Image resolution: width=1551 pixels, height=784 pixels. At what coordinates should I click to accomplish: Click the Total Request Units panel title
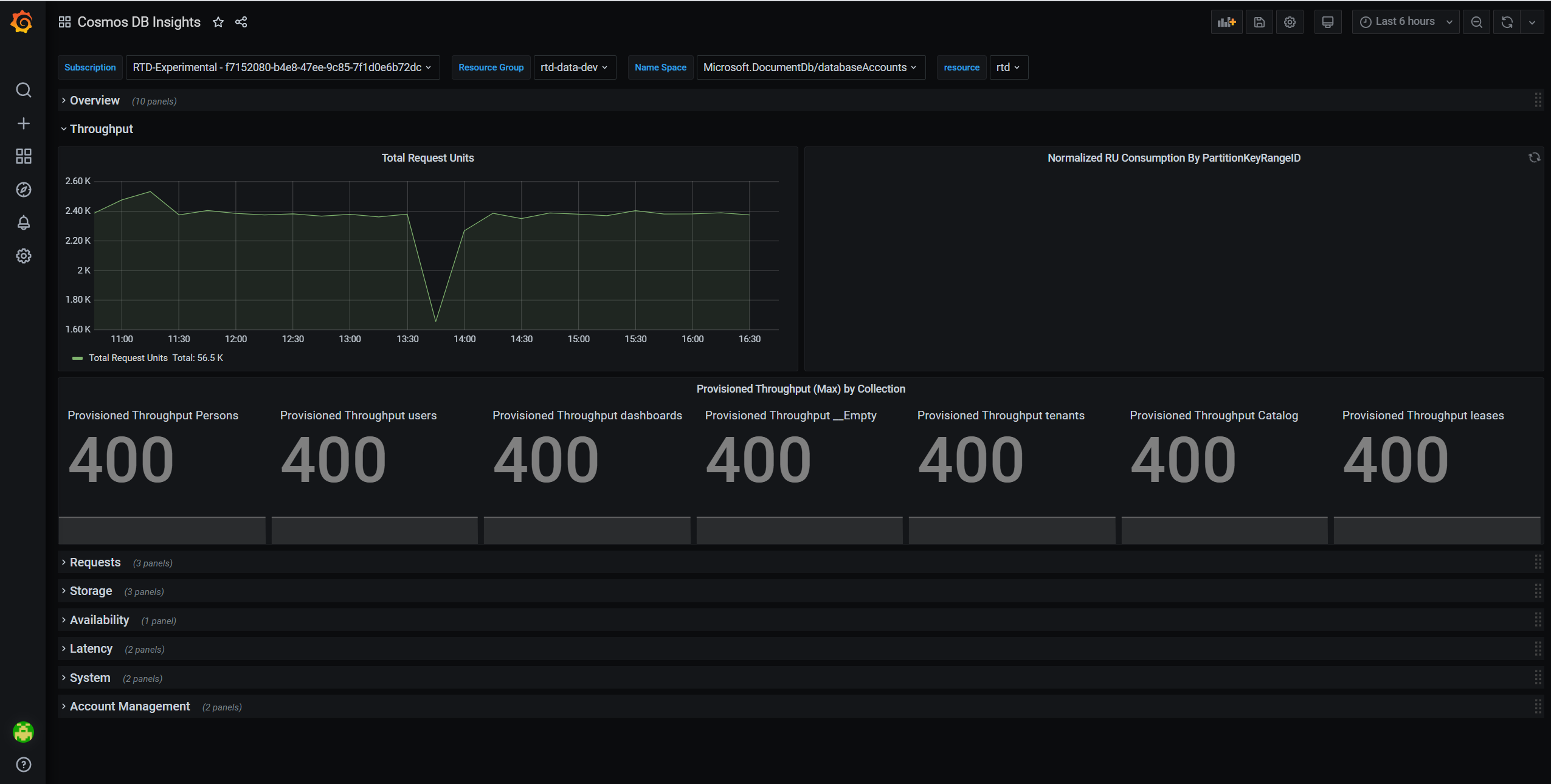427,158
